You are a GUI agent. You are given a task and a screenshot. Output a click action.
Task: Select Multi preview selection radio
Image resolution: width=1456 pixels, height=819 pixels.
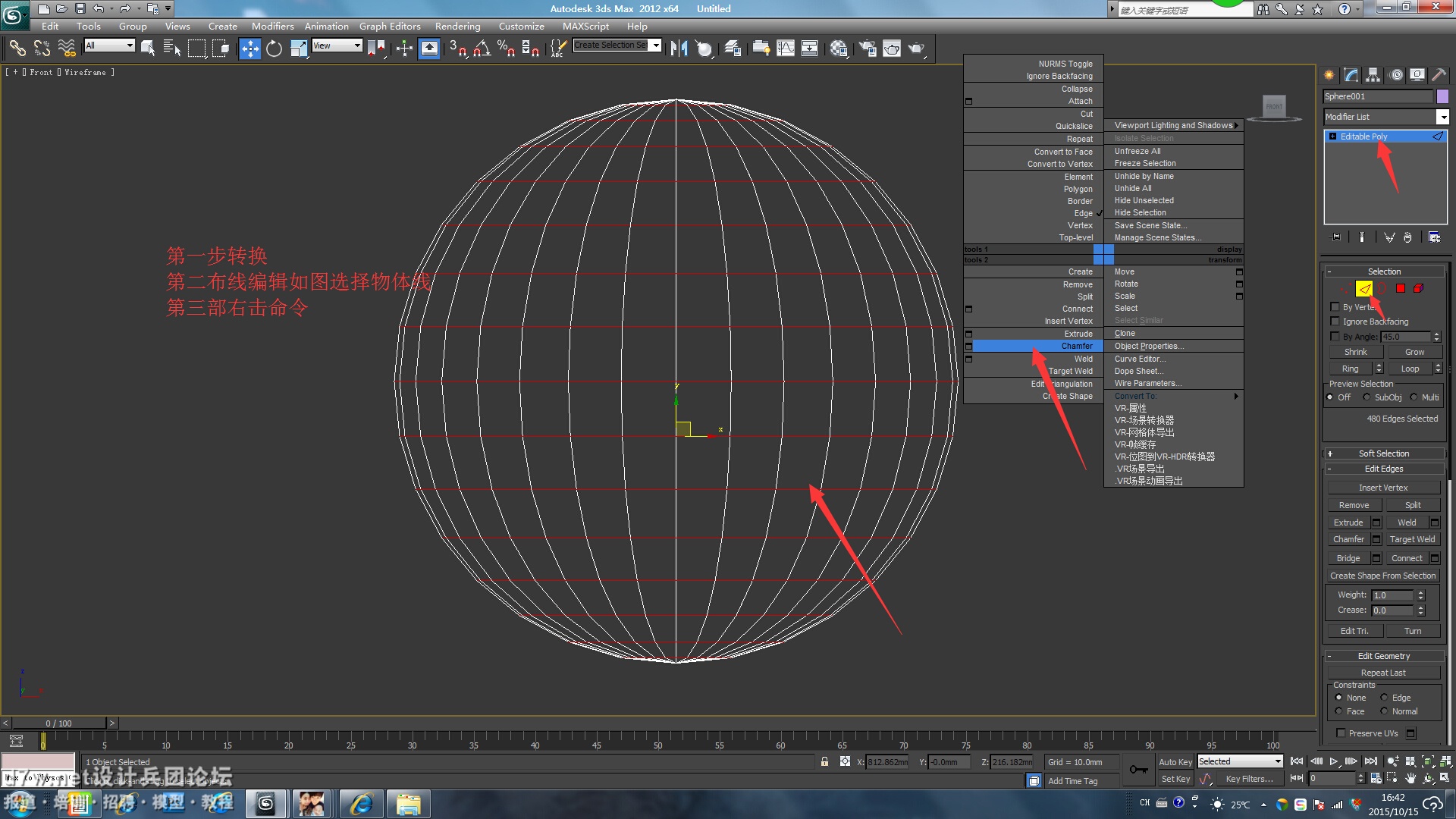click(x=1414, y=397)
